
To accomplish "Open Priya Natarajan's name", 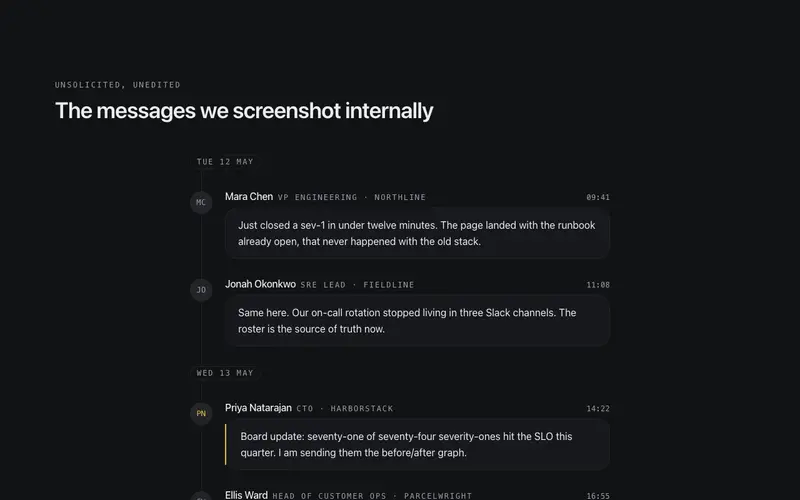I will point(258,408).
